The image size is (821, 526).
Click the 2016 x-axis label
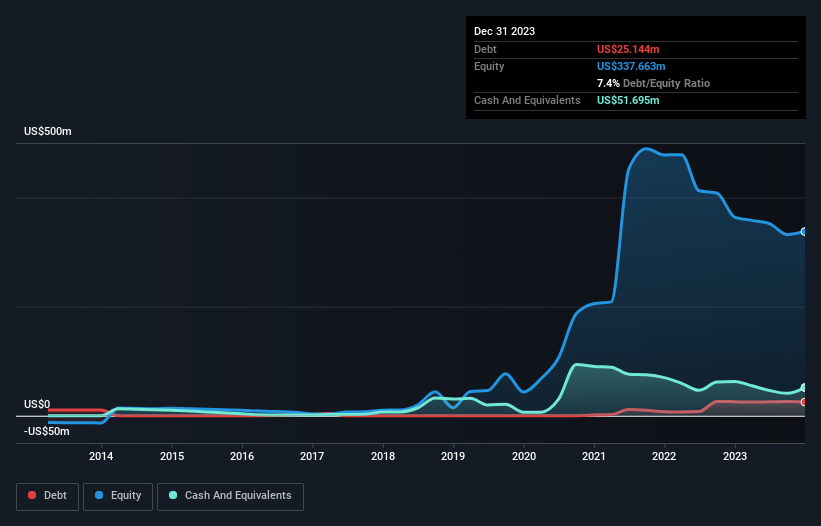pos(242,456)
